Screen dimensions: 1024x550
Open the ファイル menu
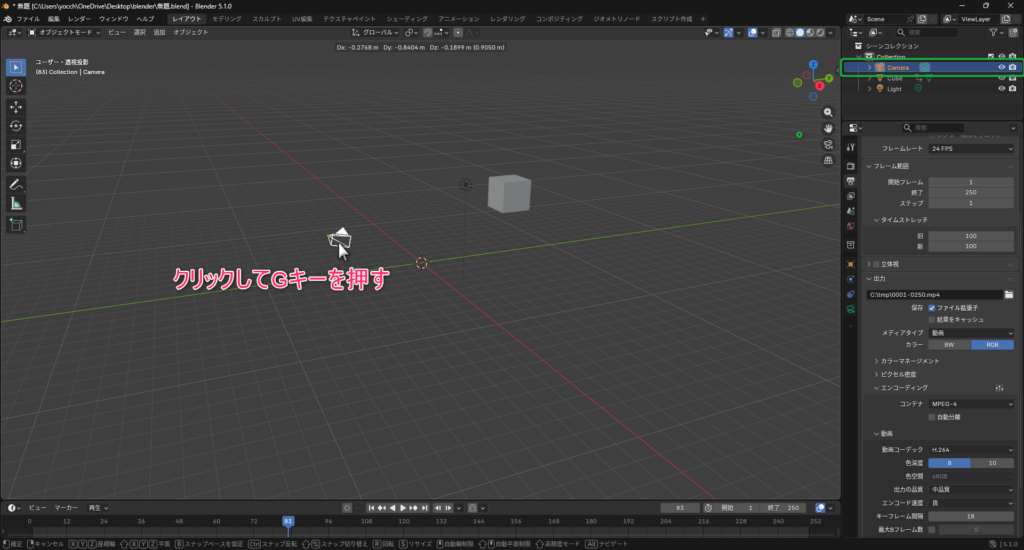[x=28, y=19]
